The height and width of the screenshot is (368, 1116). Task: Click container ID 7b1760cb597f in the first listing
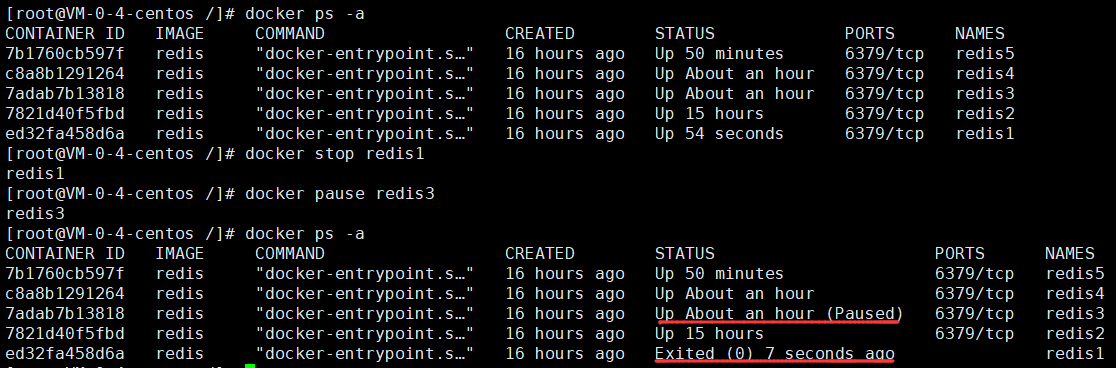[64, 53]
